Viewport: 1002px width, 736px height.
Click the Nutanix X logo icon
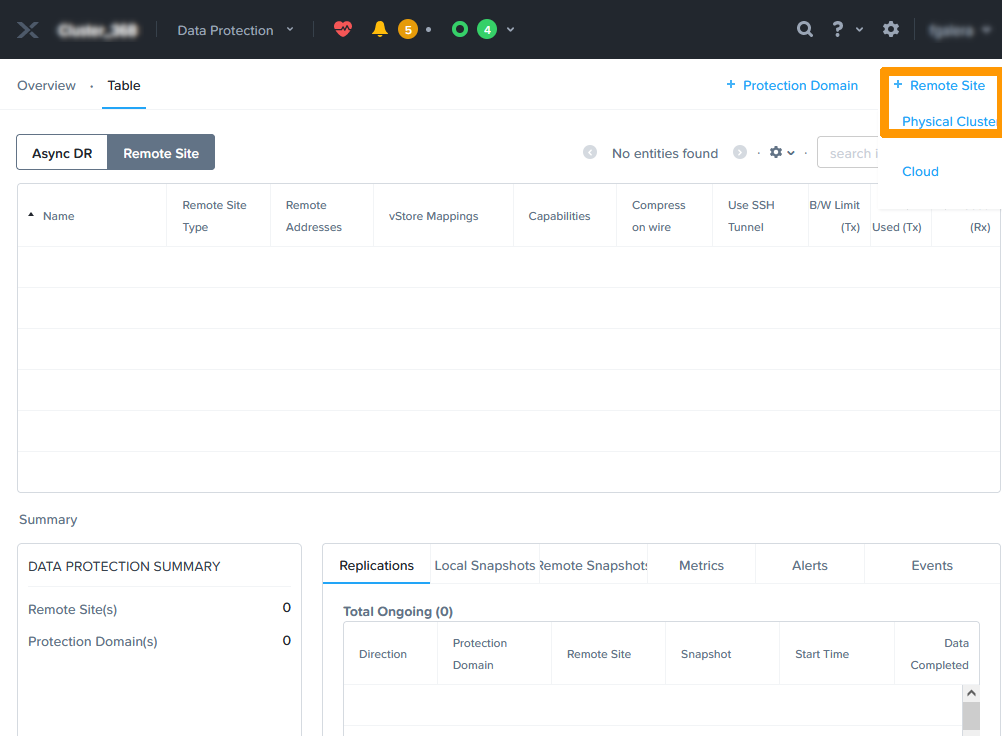28,30
